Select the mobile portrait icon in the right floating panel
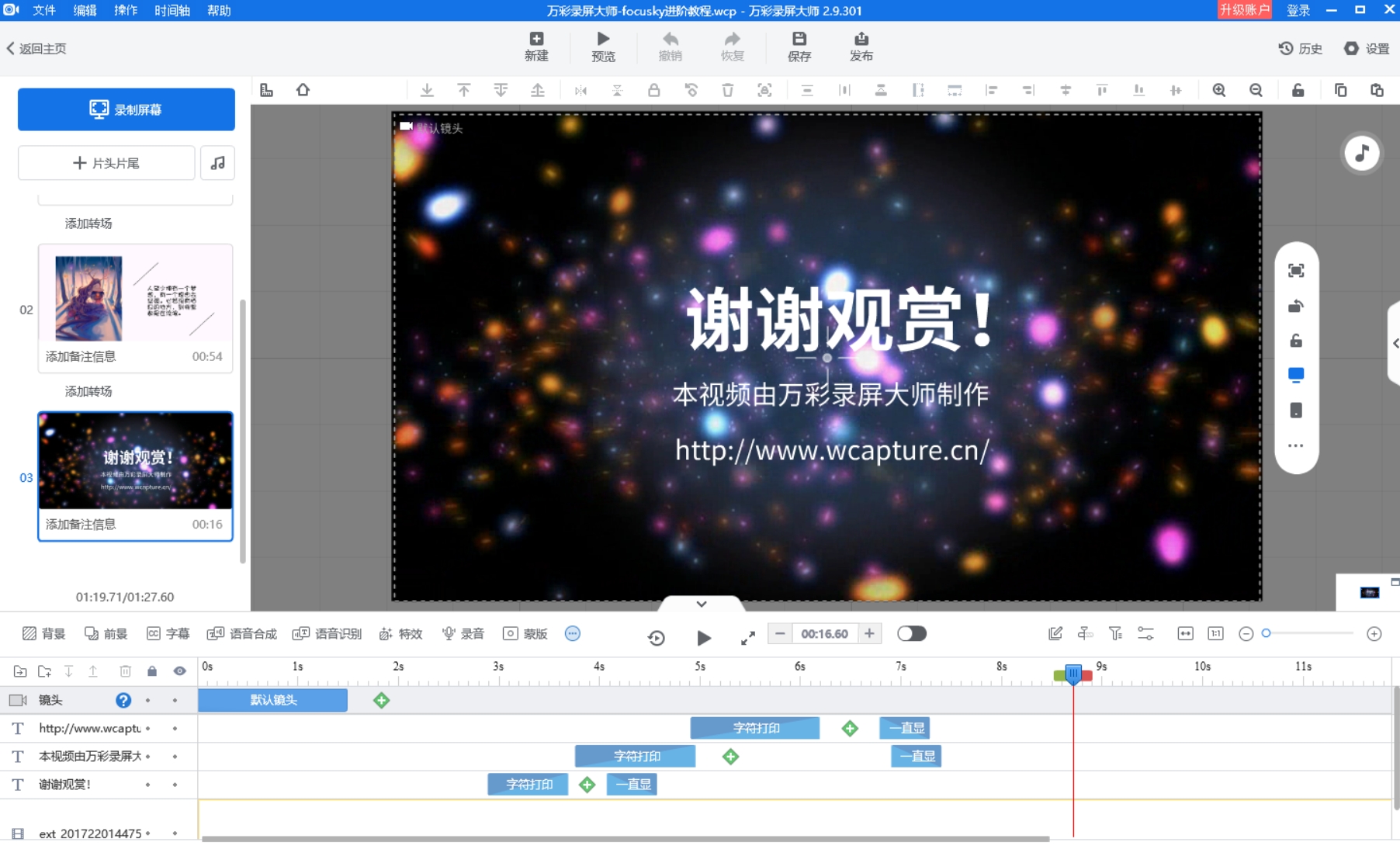The height and width of the screenshot is (849, 1400). [x=1296, y=411]
